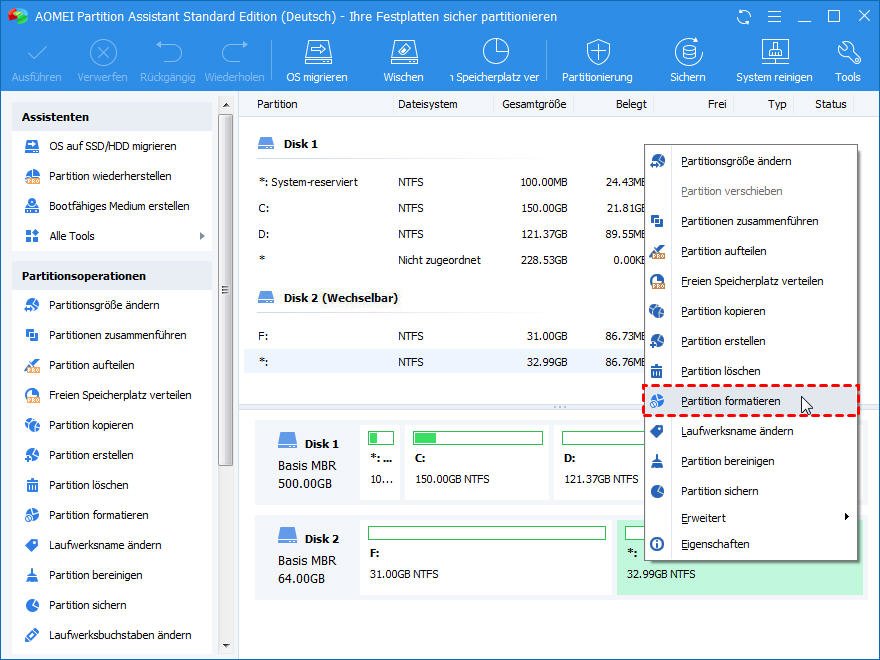Click the Ausführen checkmark icon
The width and height of the screenshot is (880, 660).
click(x=37, y=53)
